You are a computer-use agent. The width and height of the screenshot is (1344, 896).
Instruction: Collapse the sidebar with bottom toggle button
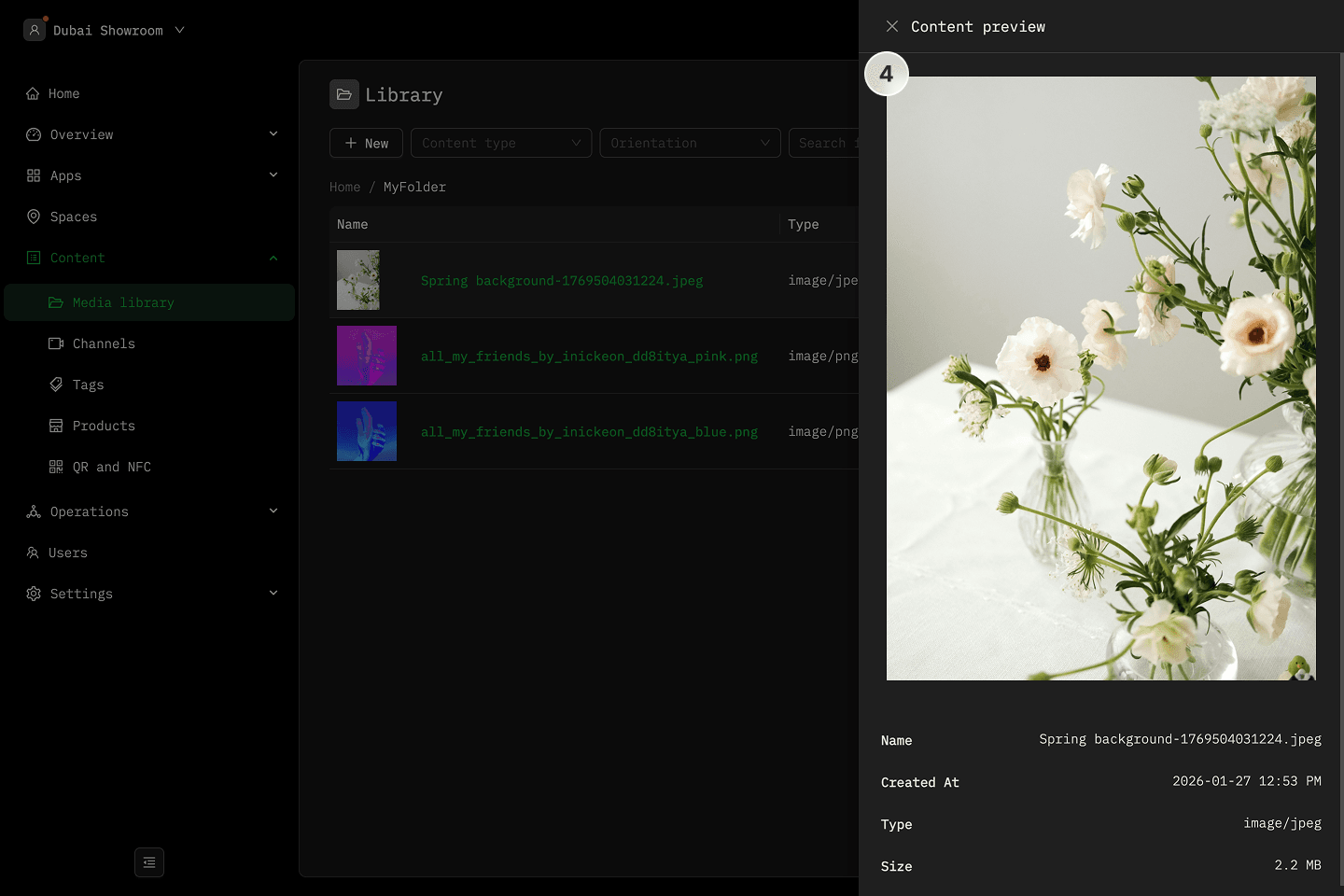[x=149, y=862]
